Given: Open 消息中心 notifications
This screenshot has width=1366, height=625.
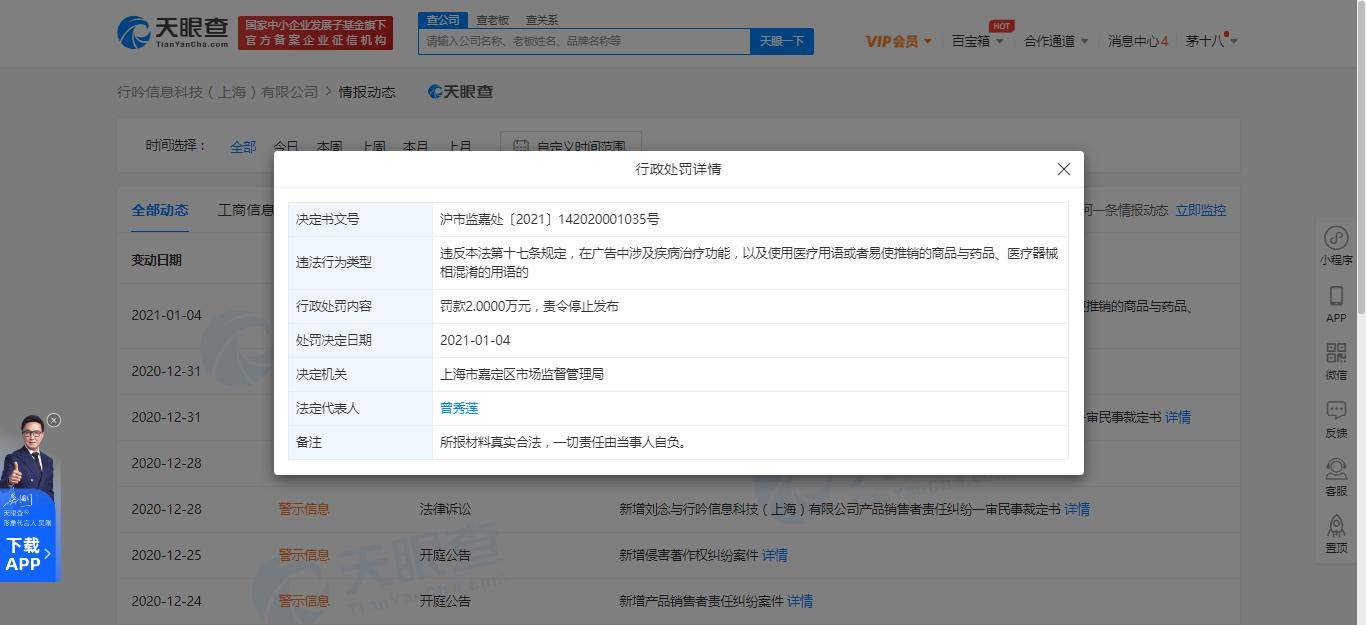Looking at the screenshot, I should [1138, 41].
